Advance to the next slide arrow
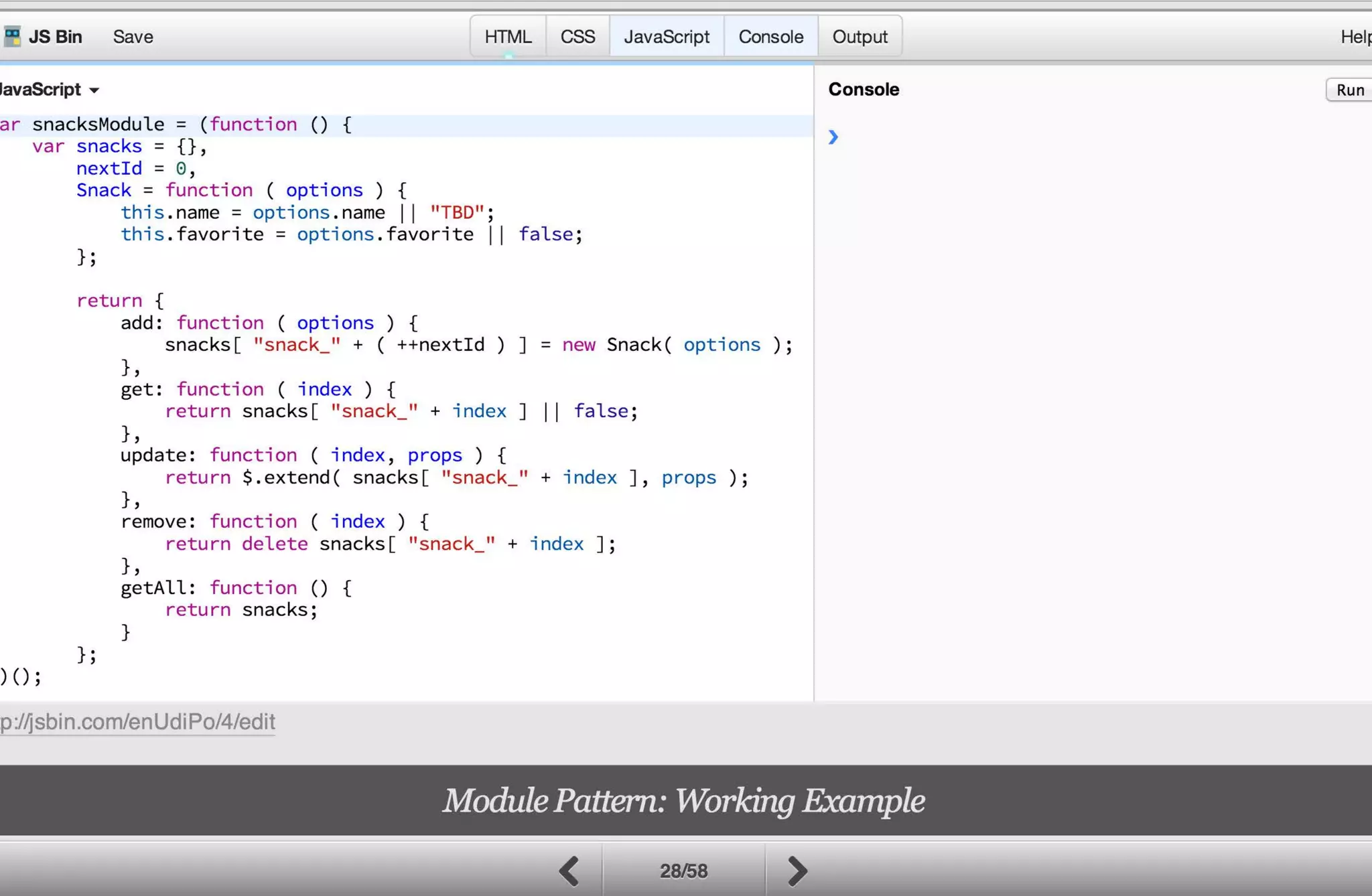 tap(797, 871)
